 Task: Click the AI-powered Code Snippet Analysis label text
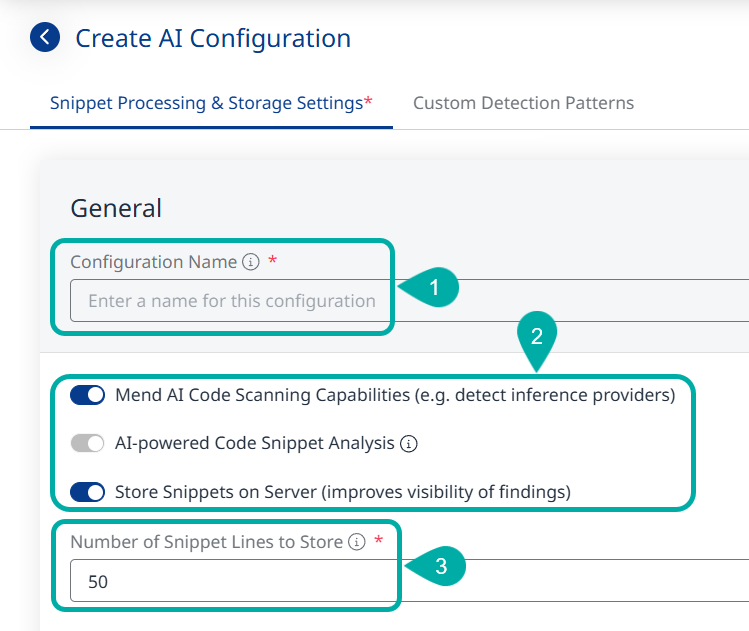(254, 443)
